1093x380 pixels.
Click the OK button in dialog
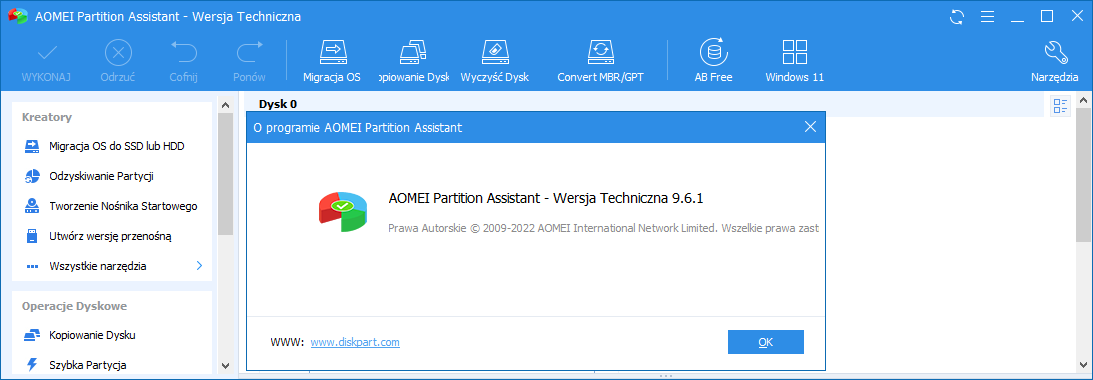point(765,342)
